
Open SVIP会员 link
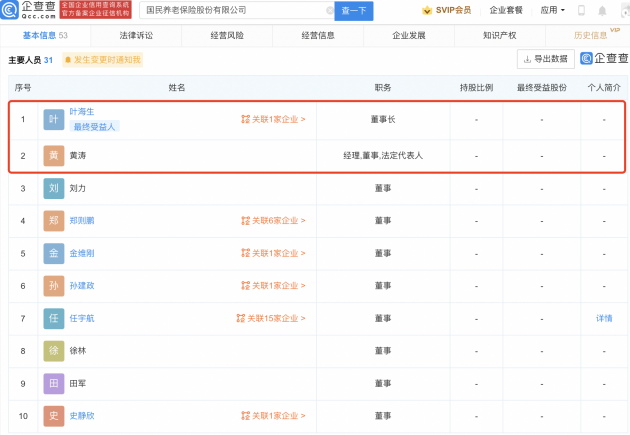point(453,10)
